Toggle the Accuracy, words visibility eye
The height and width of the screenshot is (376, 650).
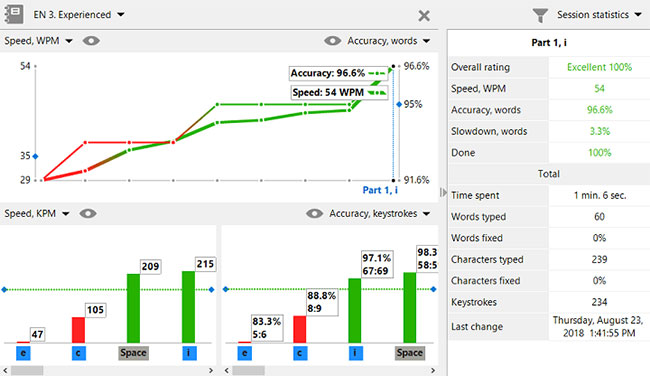332,41
